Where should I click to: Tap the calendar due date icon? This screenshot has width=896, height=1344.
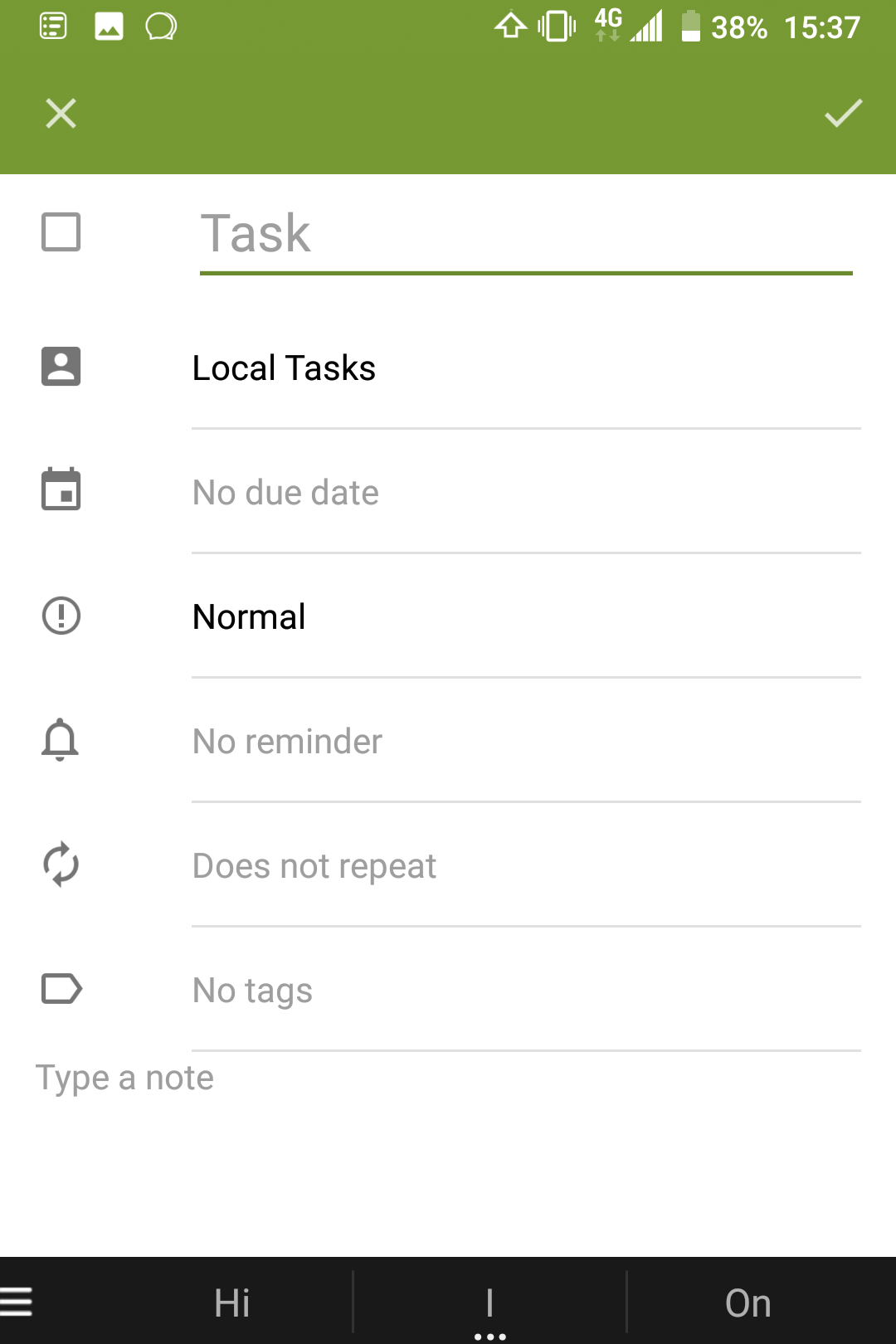(61, 489)
